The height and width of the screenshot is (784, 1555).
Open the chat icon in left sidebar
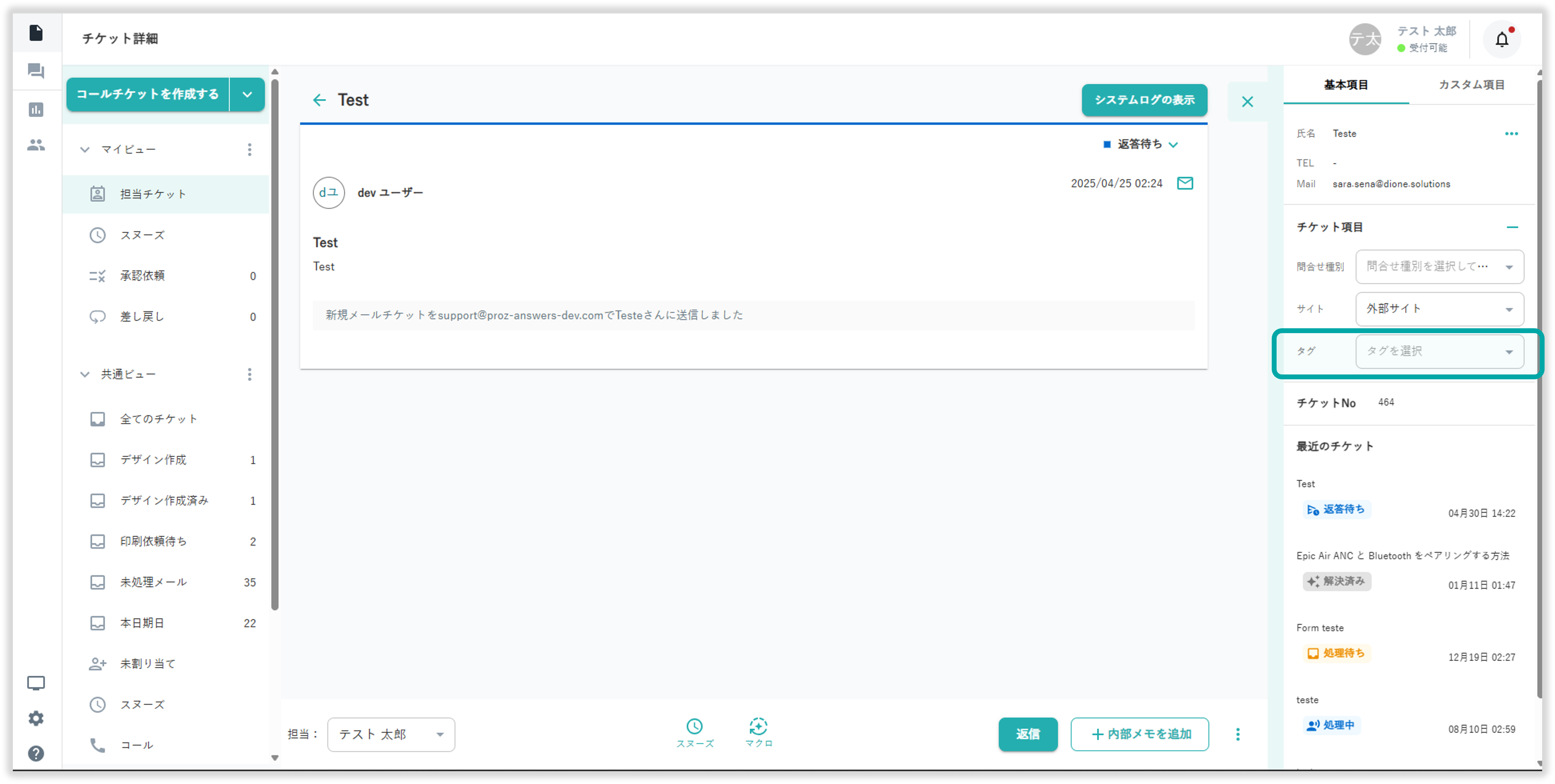pyautogui.click(x=36, y=71)
